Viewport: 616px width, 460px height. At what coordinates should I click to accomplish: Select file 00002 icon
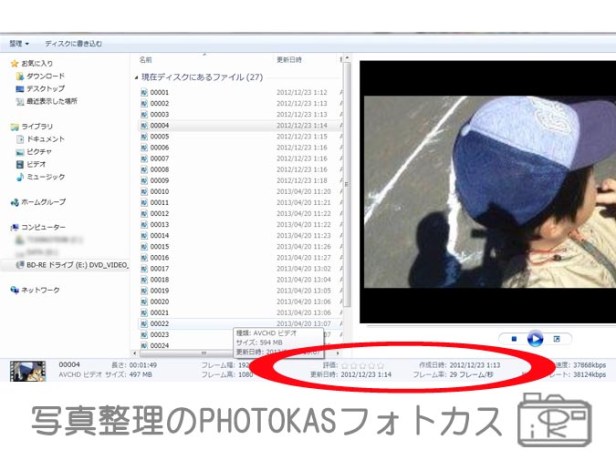point(144,104)
